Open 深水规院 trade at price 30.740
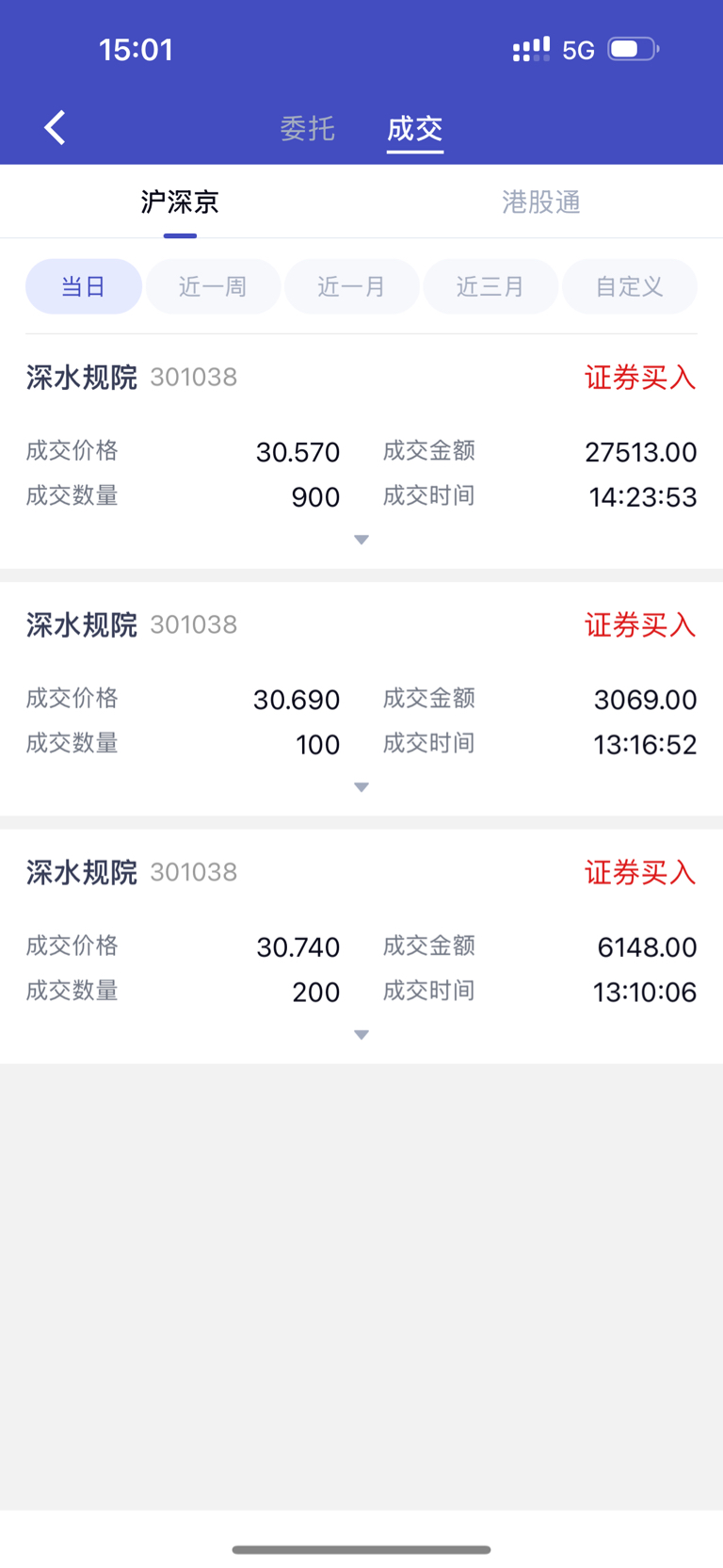This screenshot has height=1568, width=723. pyautogui.click(x=361, y=946)
